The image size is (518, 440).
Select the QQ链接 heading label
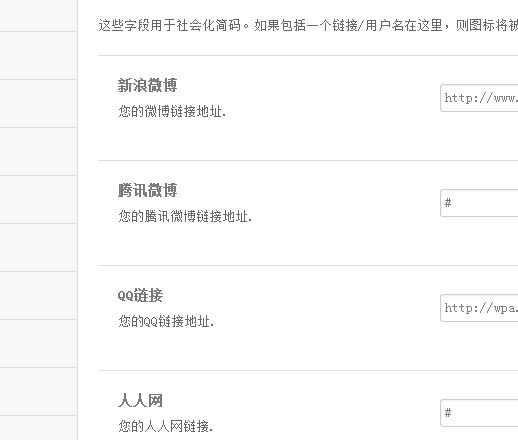coord(140,295)
